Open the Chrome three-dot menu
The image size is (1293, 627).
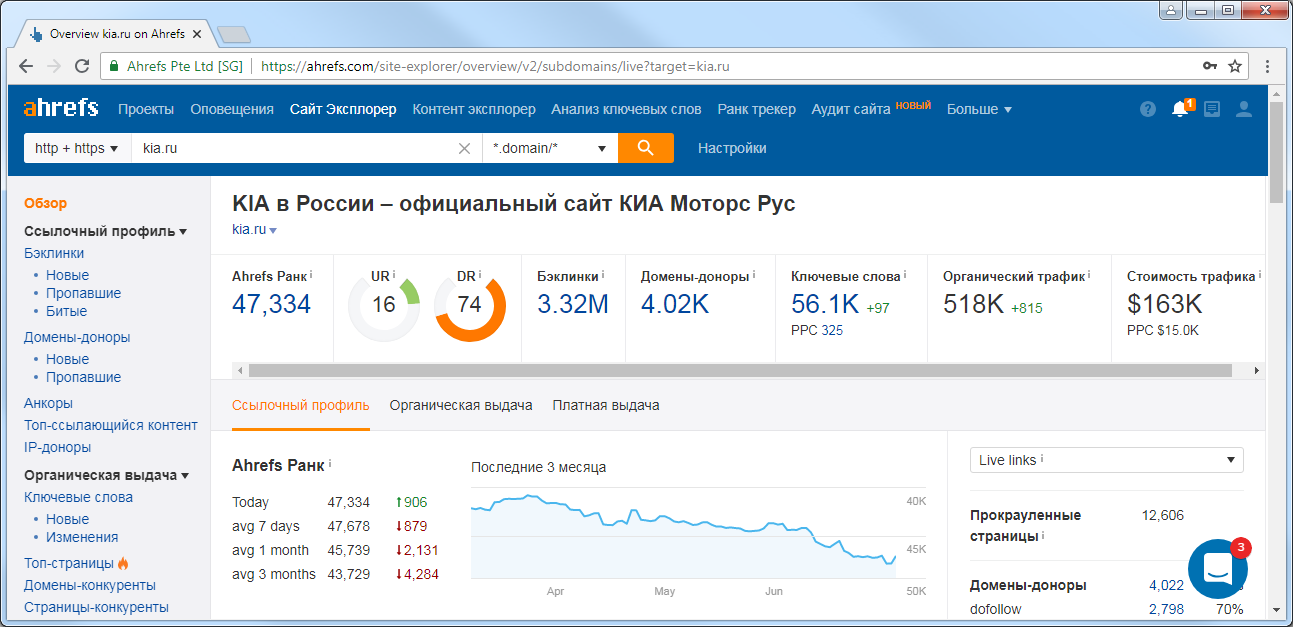(x=1267, y=66)
